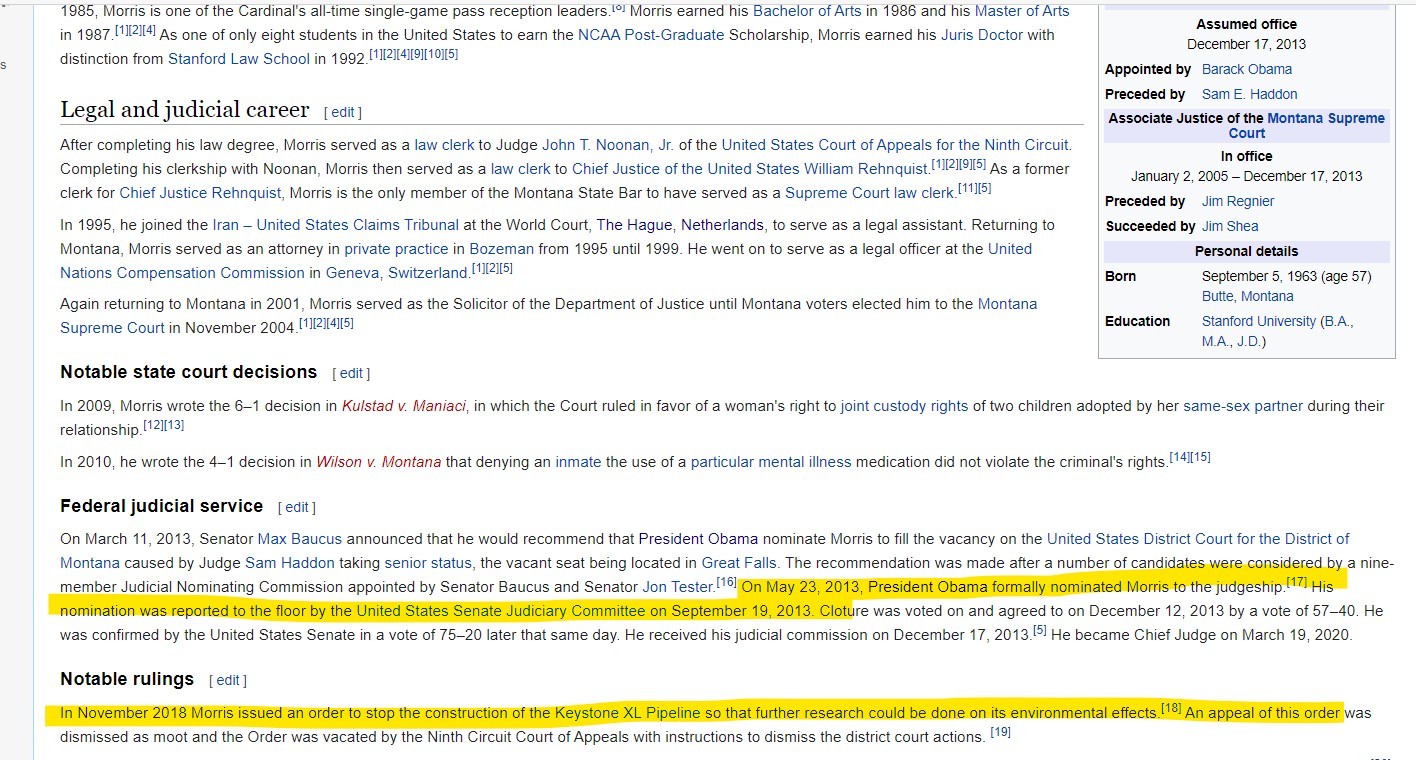
Task: Open the Jim Regnier infobox link
Action: pos(1238,201)
